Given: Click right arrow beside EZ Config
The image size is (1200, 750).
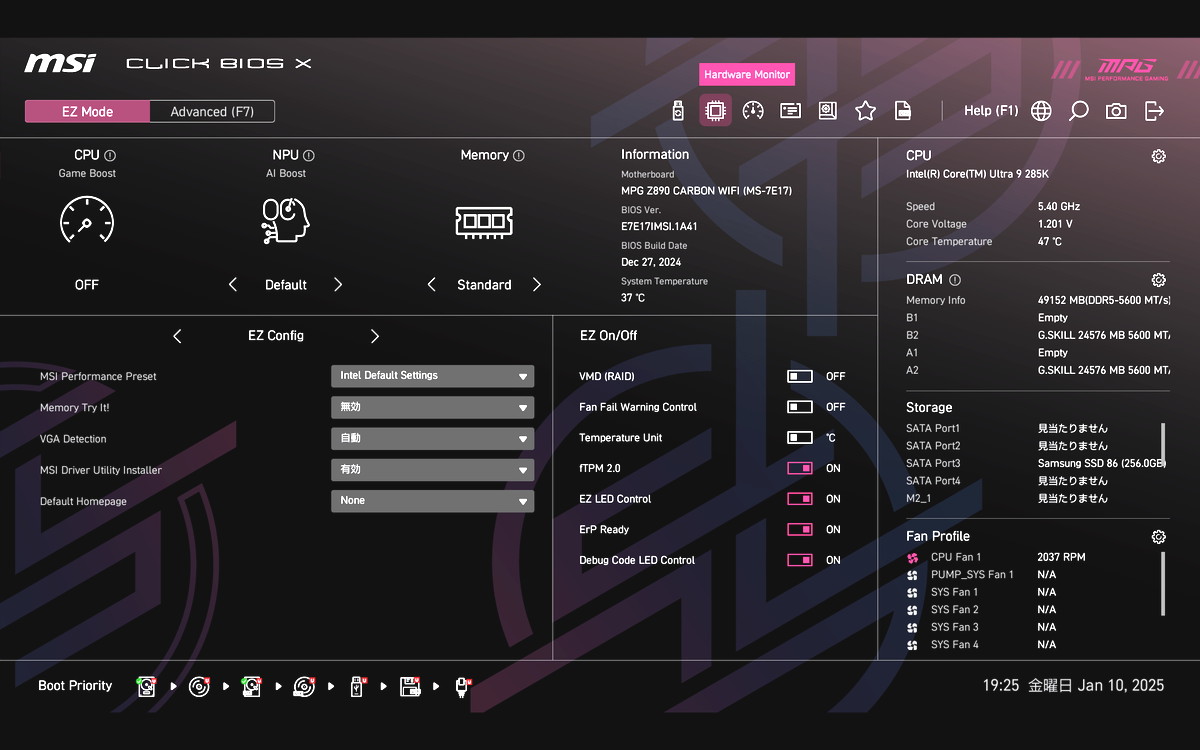Looking at the screenshot, I should 375,336.
